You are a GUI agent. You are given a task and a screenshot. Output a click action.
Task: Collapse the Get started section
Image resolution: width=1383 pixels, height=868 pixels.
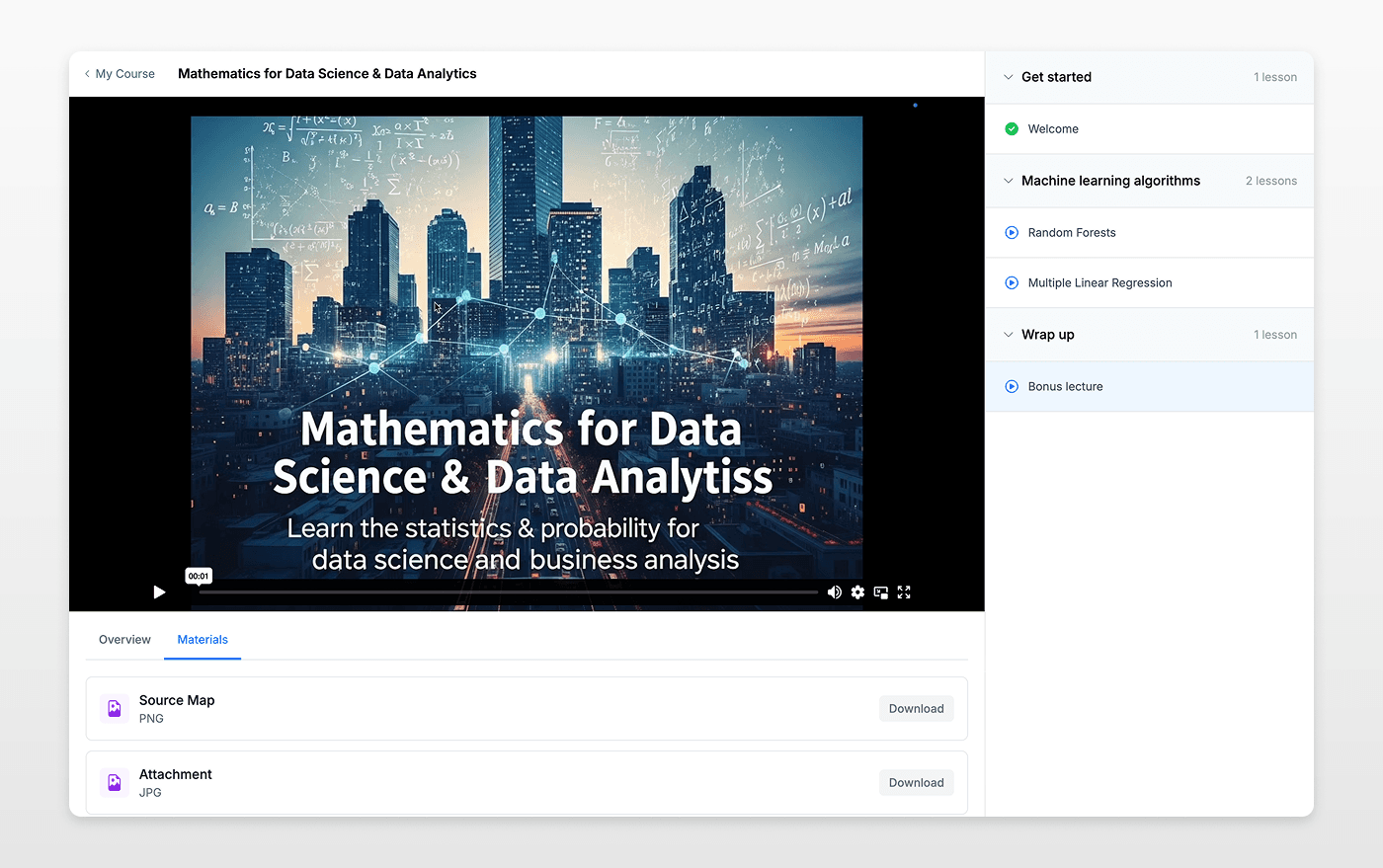click(x=1008, y=77)
